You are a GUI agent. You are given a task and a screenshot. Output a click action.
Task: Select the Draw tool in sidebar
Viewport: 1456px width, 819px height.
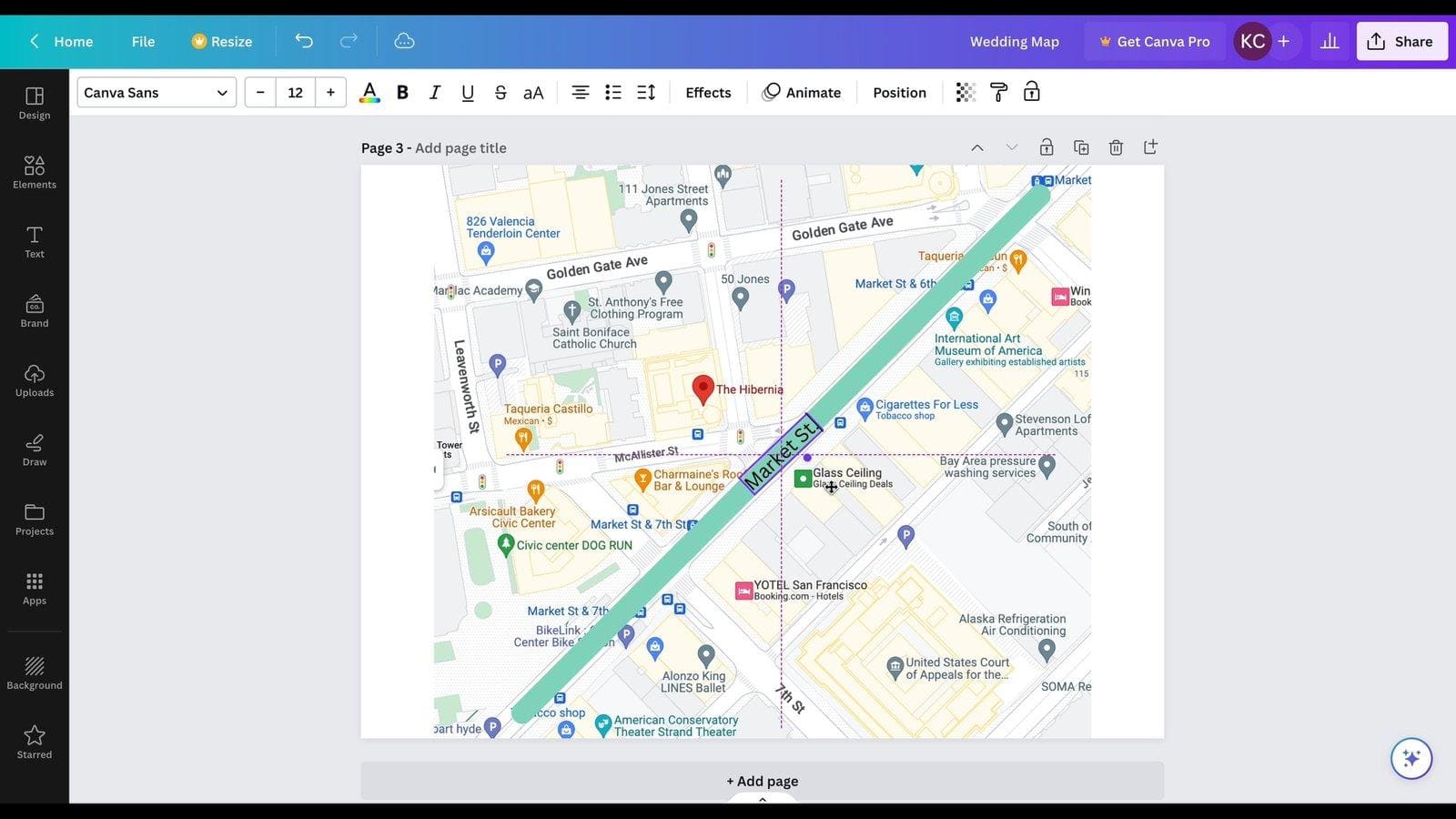tap(35, 450)
